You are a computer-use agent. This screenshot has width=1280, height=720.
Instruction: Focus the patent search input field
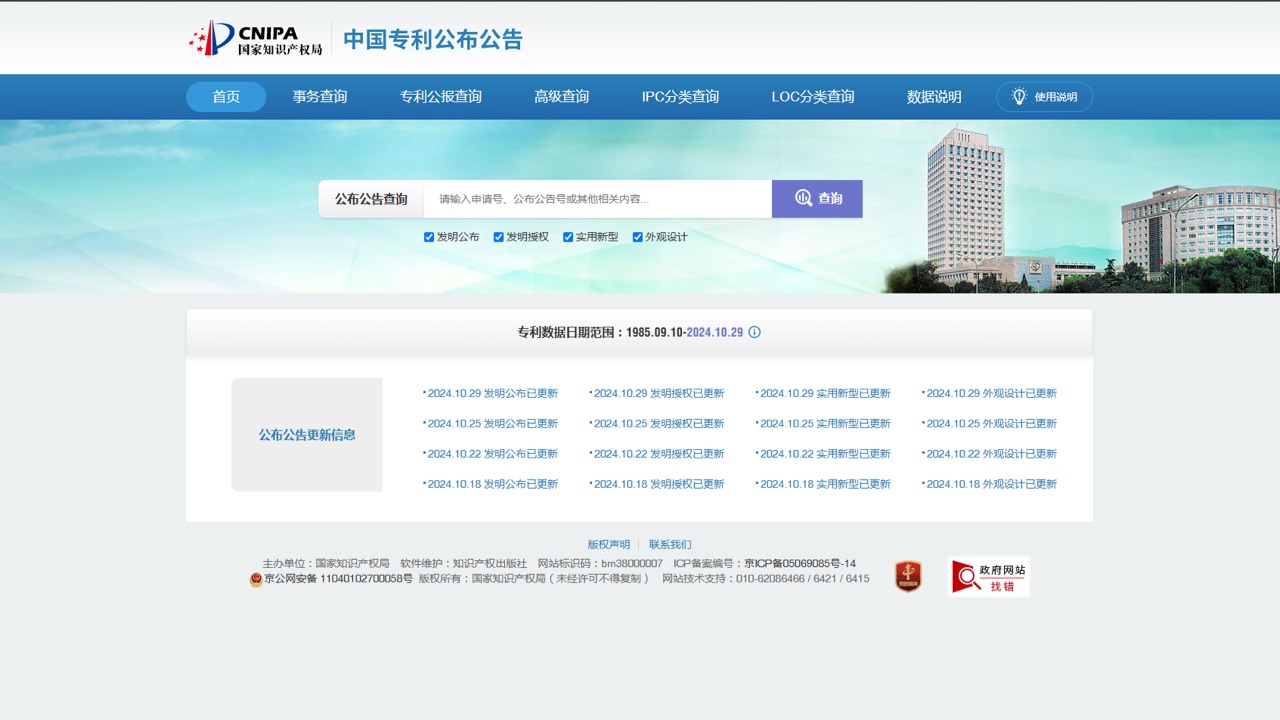click(597, 199)
